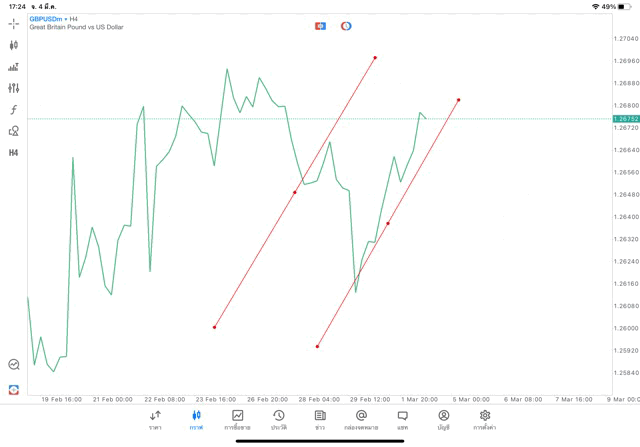The width and height of the screenshot is (640, 447).
Task: Switch to the การซื้อขาย trade tab
Action: [237, 419]
